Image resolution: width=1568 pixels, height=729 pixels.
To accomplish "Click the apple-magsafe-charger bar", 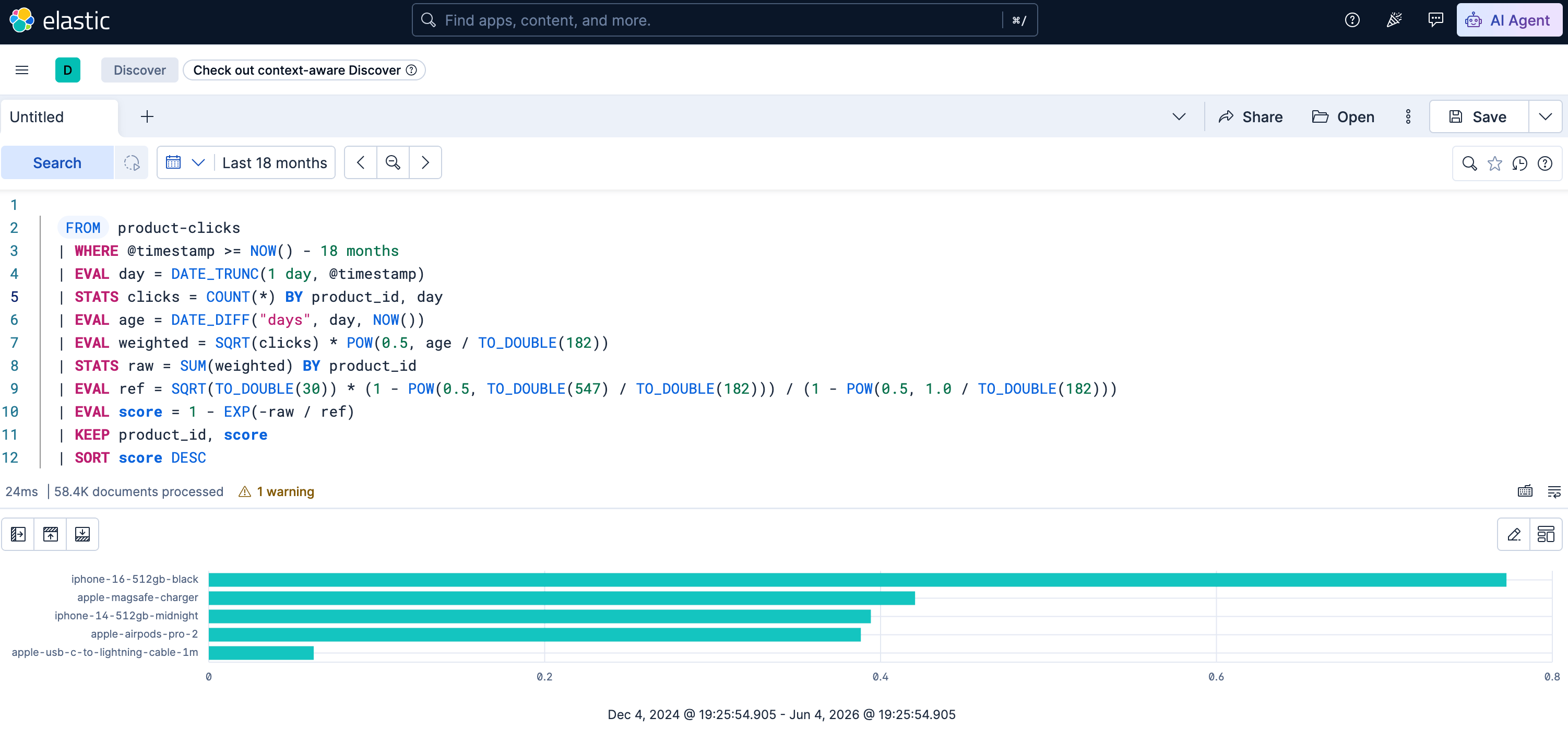I will [x=561, y=597].
